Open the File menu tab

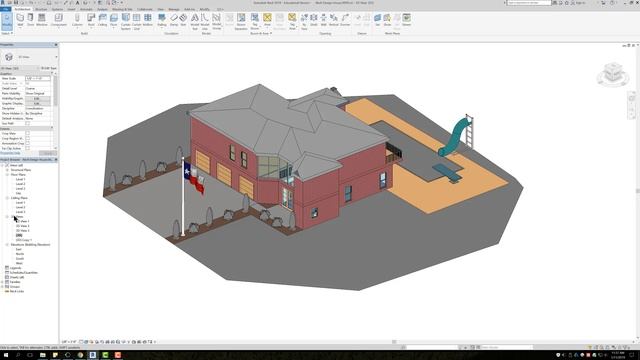click(x=6, y=9)
